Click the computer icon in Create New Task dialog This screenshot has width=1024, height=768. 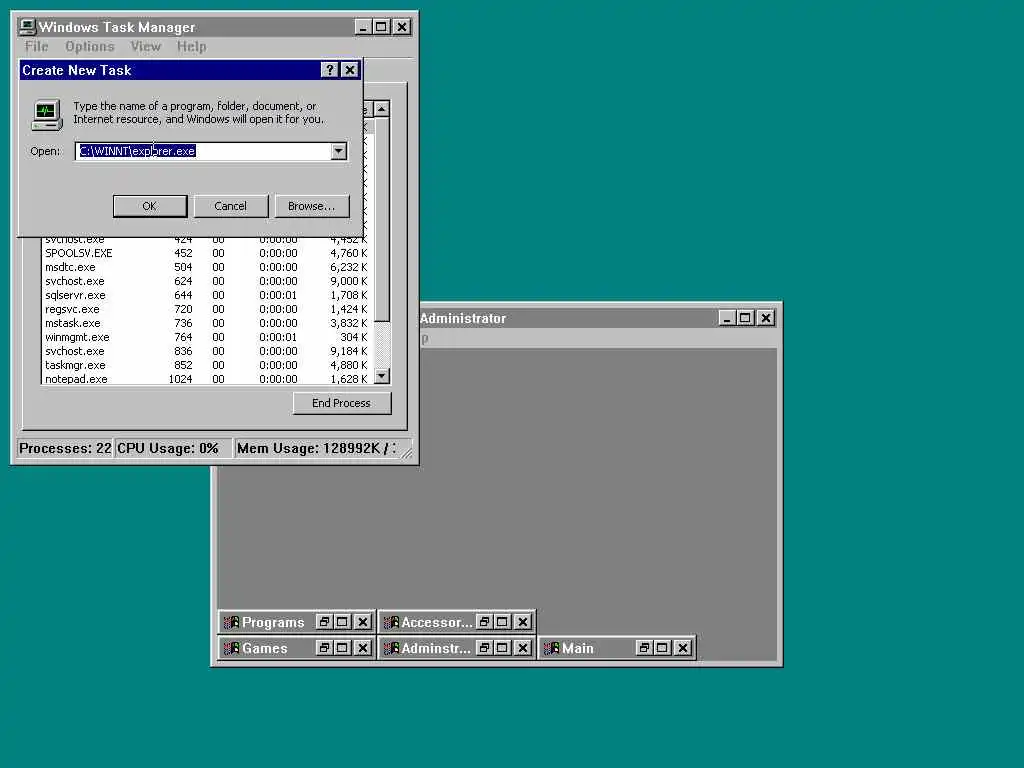46,114
